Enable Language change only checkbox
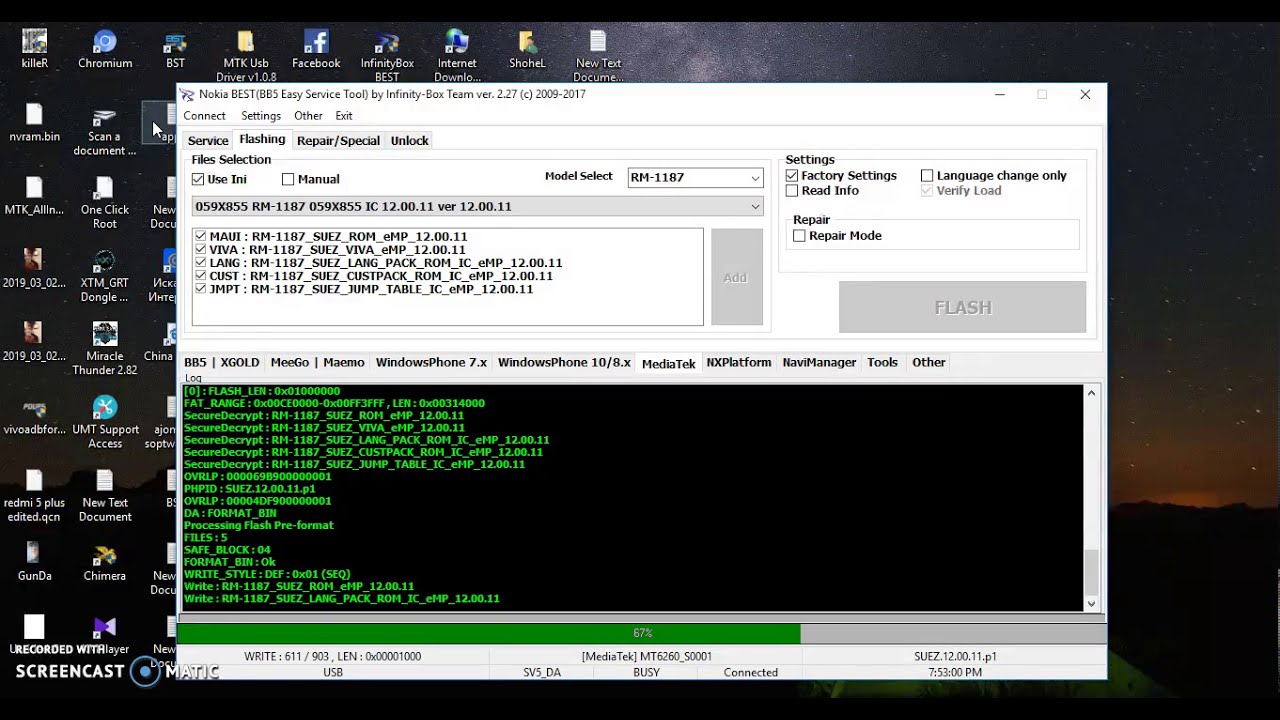 coord(927,175)
